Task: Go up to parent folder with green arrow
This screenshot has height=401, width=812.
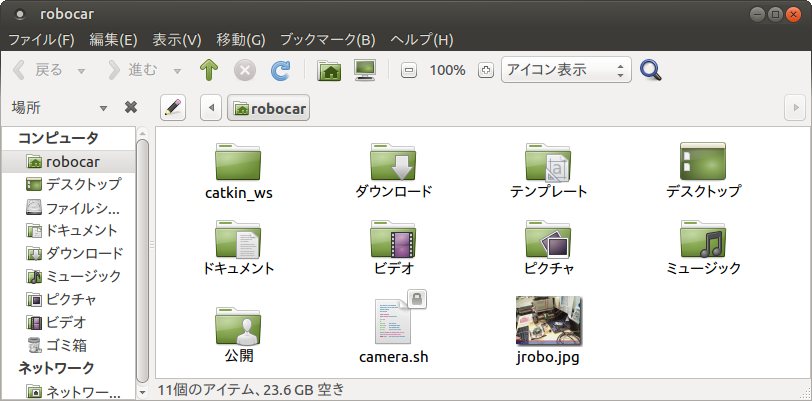Action: tap(209, 70)
